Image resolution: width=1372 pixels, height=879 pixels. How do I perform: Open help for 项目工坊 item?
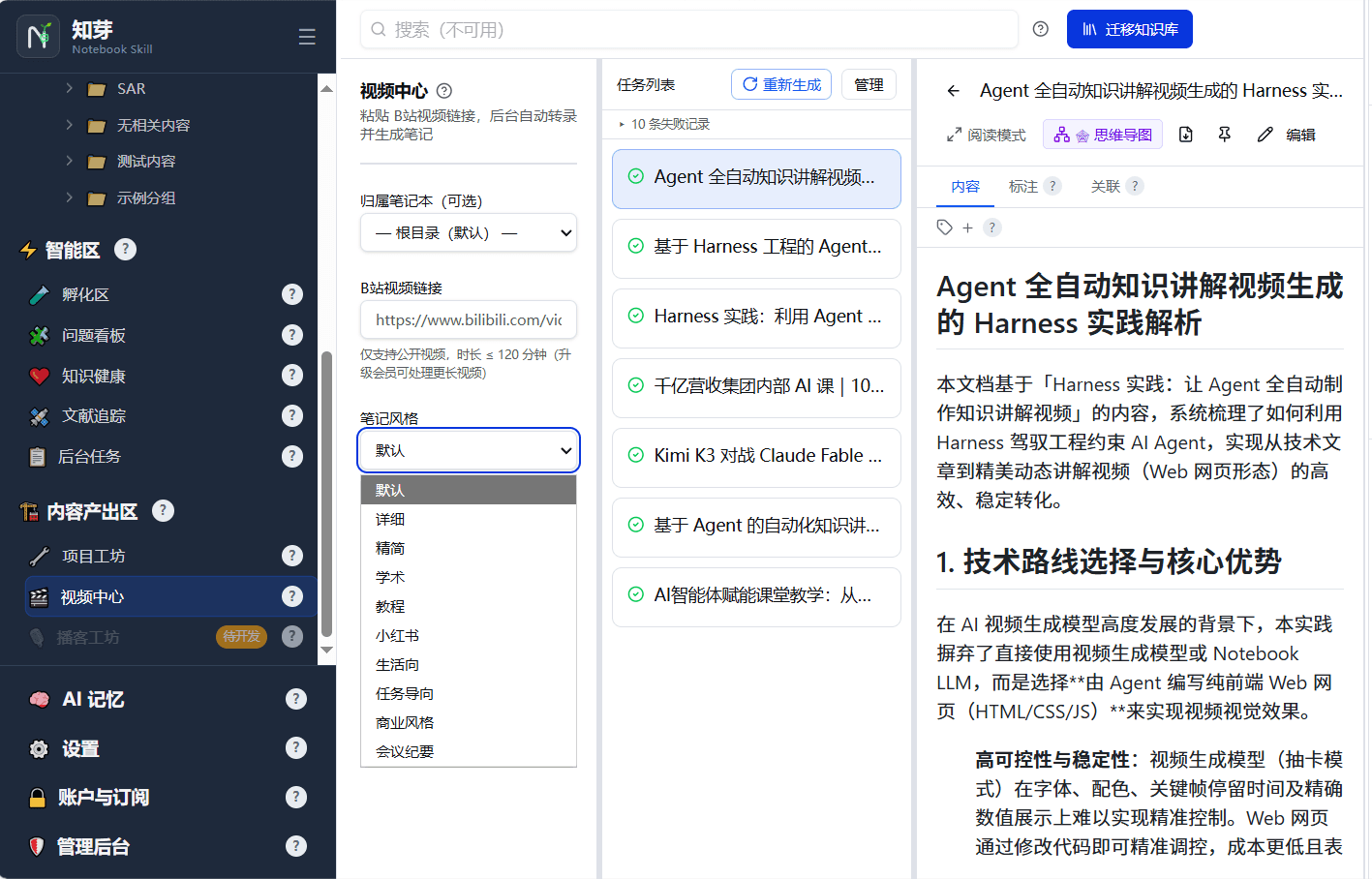[292, 556]
